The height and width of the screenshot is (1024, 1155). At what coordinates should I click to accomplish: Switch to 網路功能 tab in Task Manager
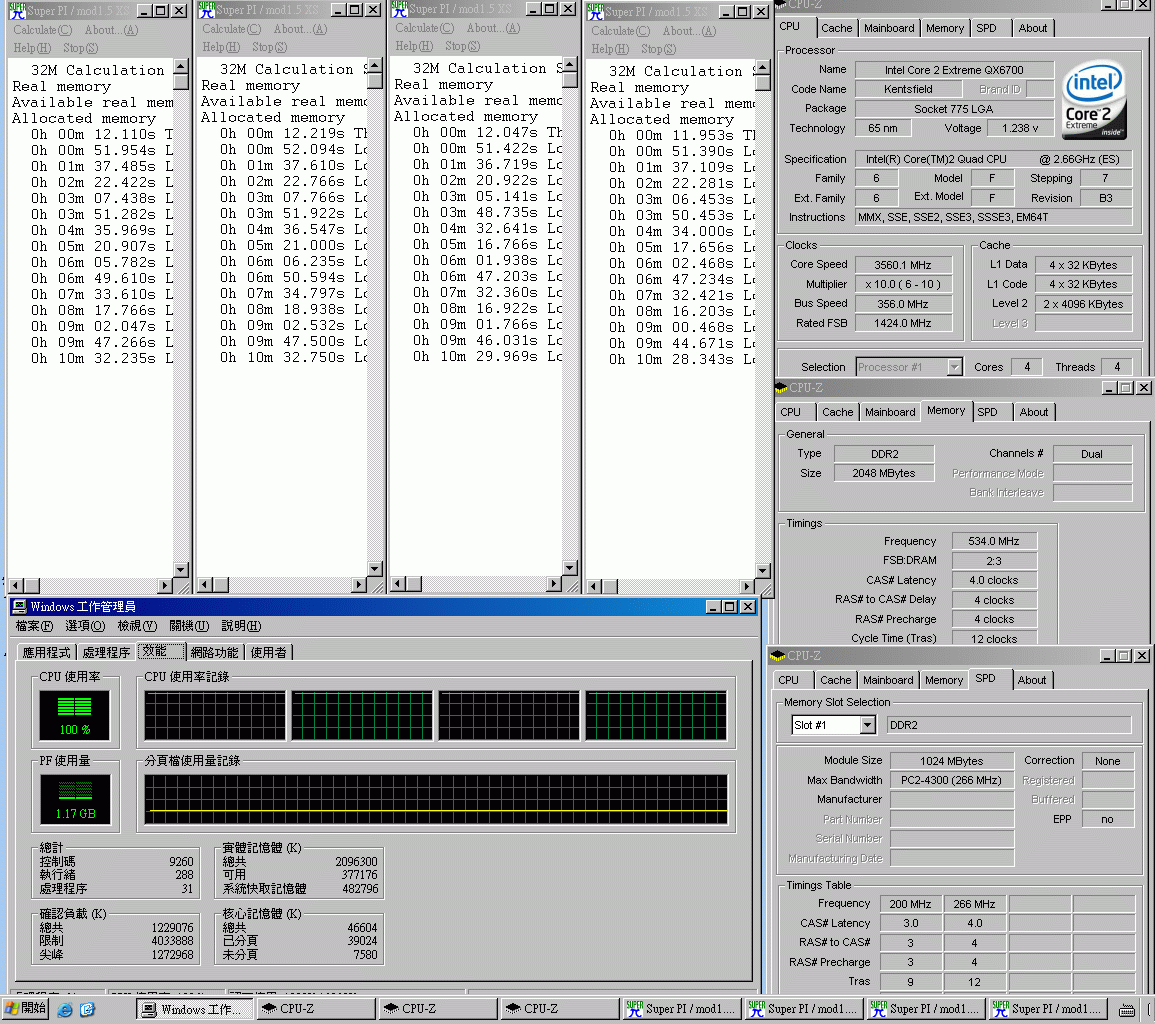coord(214,653)
